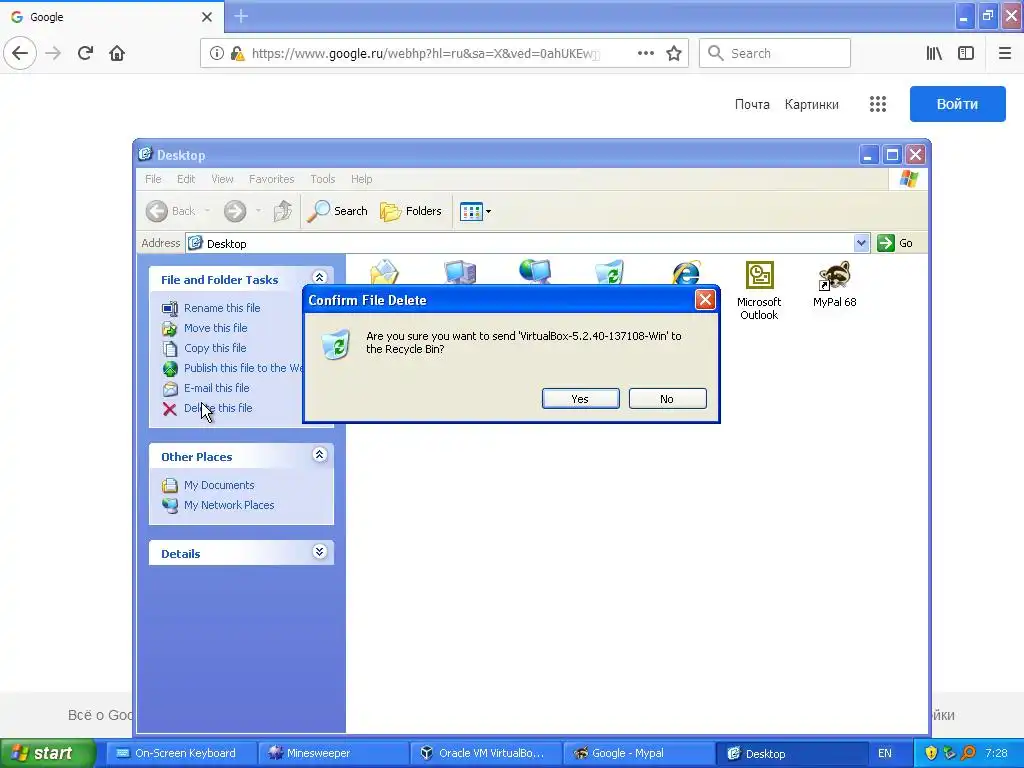
Task: Open My Documents in Other Places
Action: pyautogui.click(x=219, y=485)
